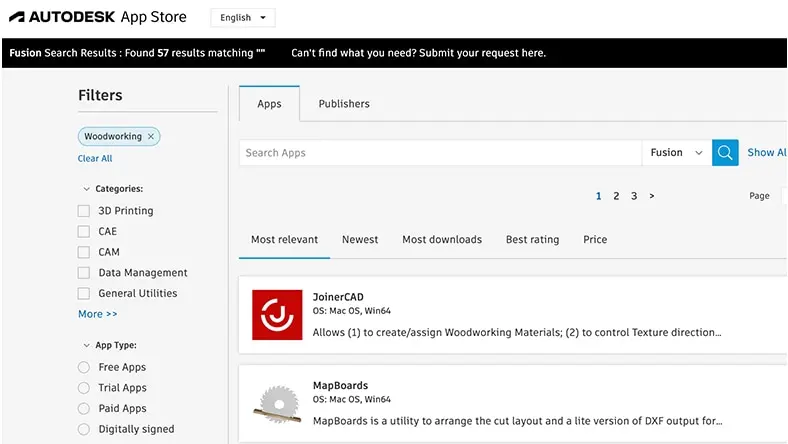Image resolution: width=788 pixels, height=444 pixels.
Task: Click the Woodworking filter chip label
Action: click(113, 136)
